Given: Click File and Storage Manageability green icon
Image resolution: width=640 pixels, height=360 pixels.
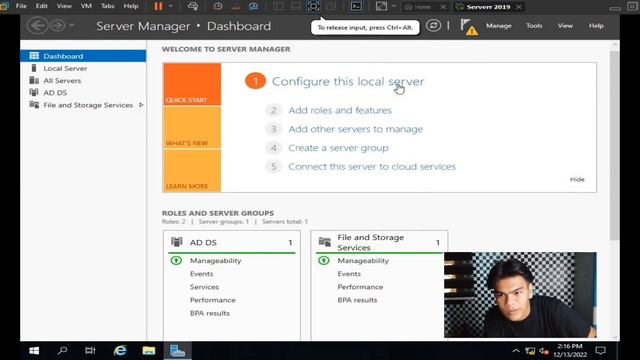Looking at the screenshot, I should (324, 260).
